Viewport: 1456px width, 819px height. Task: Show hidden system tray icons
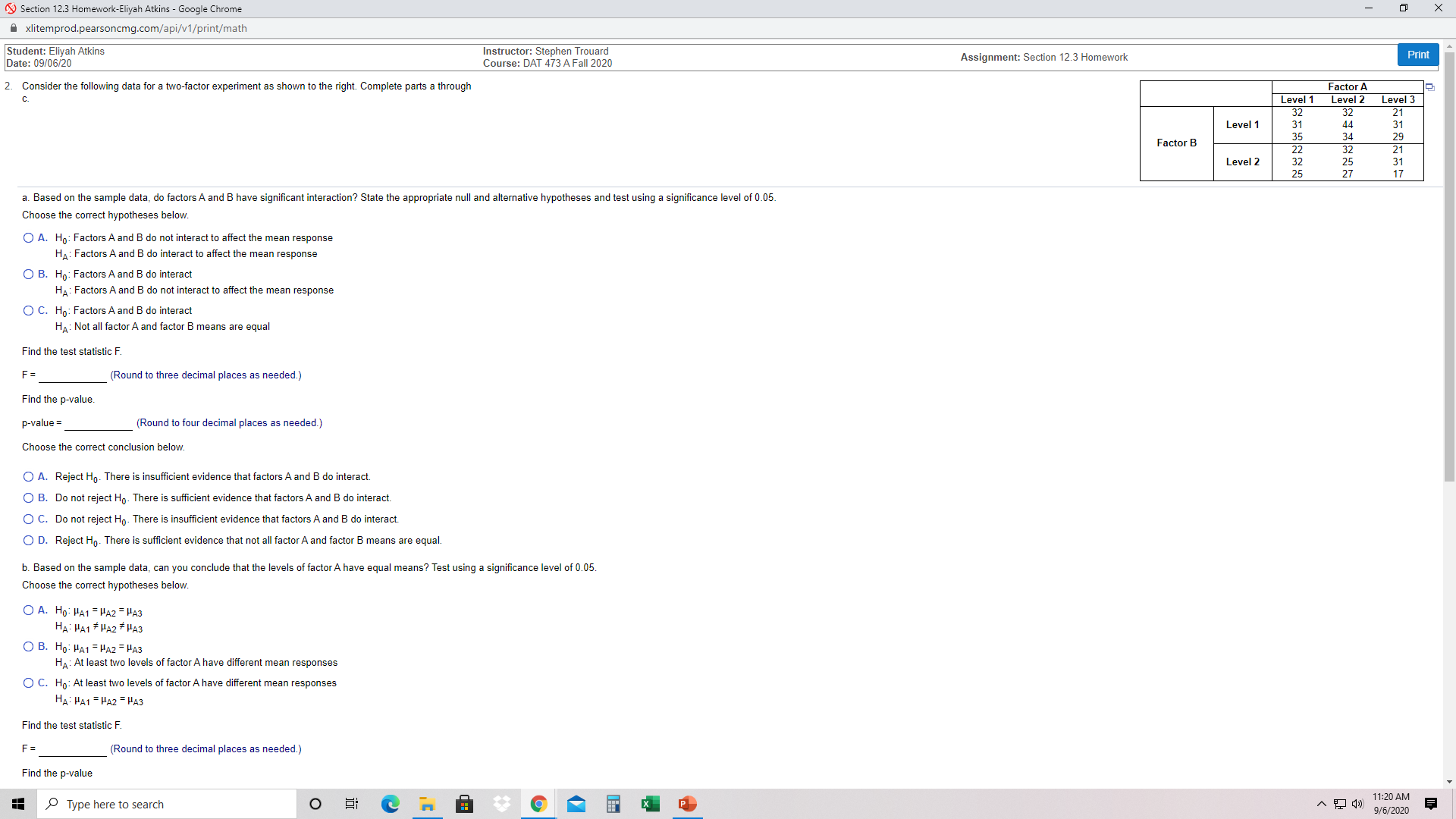(1321, 804)
